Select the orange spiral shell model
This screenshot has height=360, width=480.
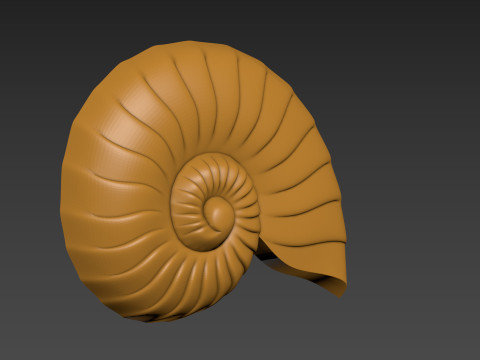203,182
